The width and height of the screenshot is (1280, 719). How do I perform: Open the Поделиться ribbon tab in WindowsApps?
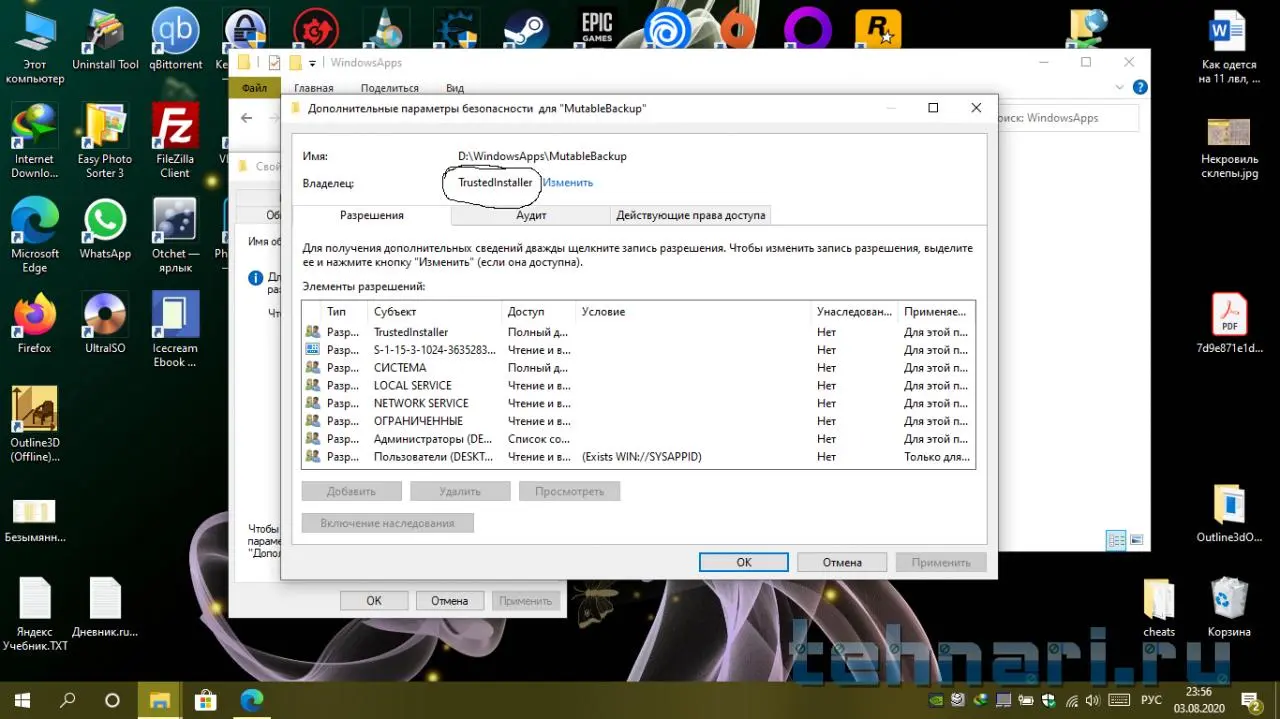390,88
